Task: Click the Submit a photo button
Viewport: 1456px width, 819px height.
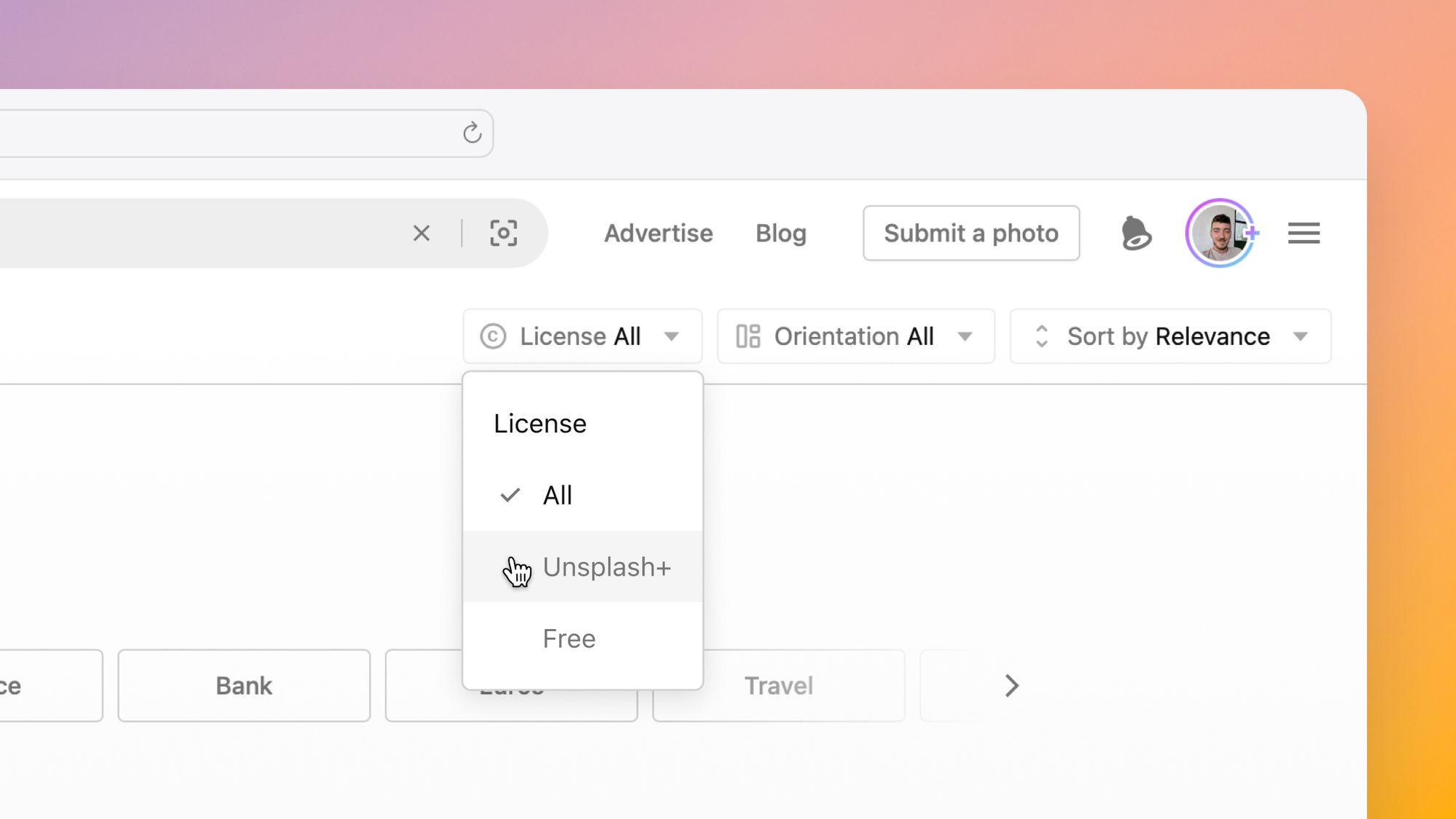Action: (971, 233)
